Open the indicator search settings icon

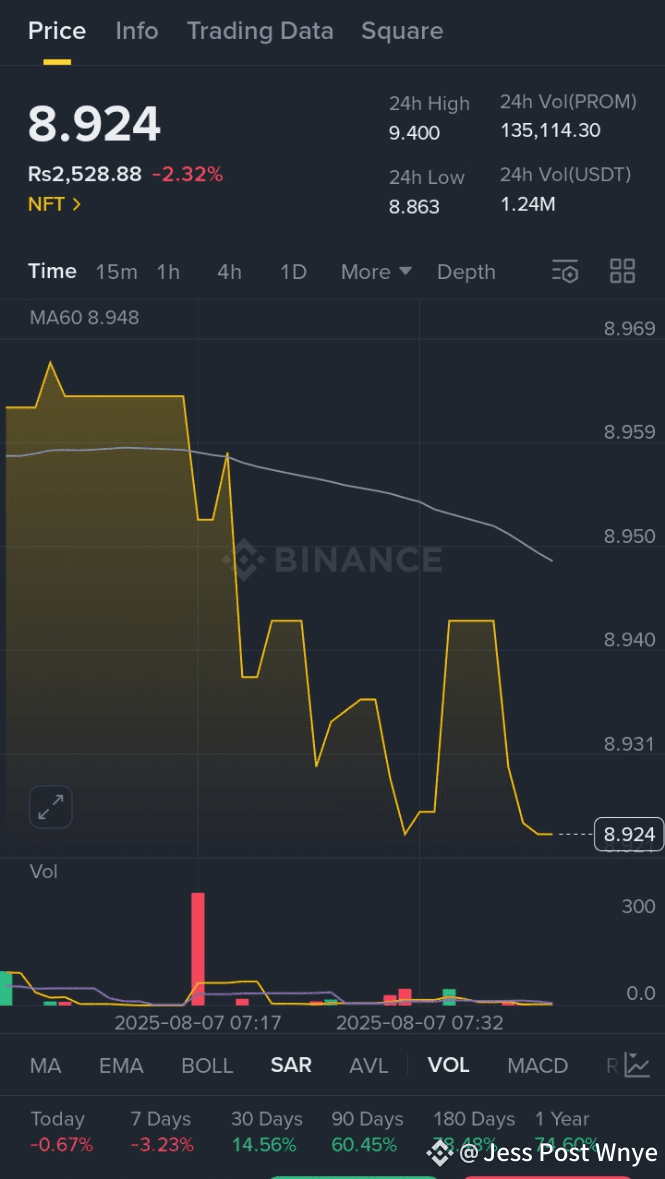click(565, 271)
